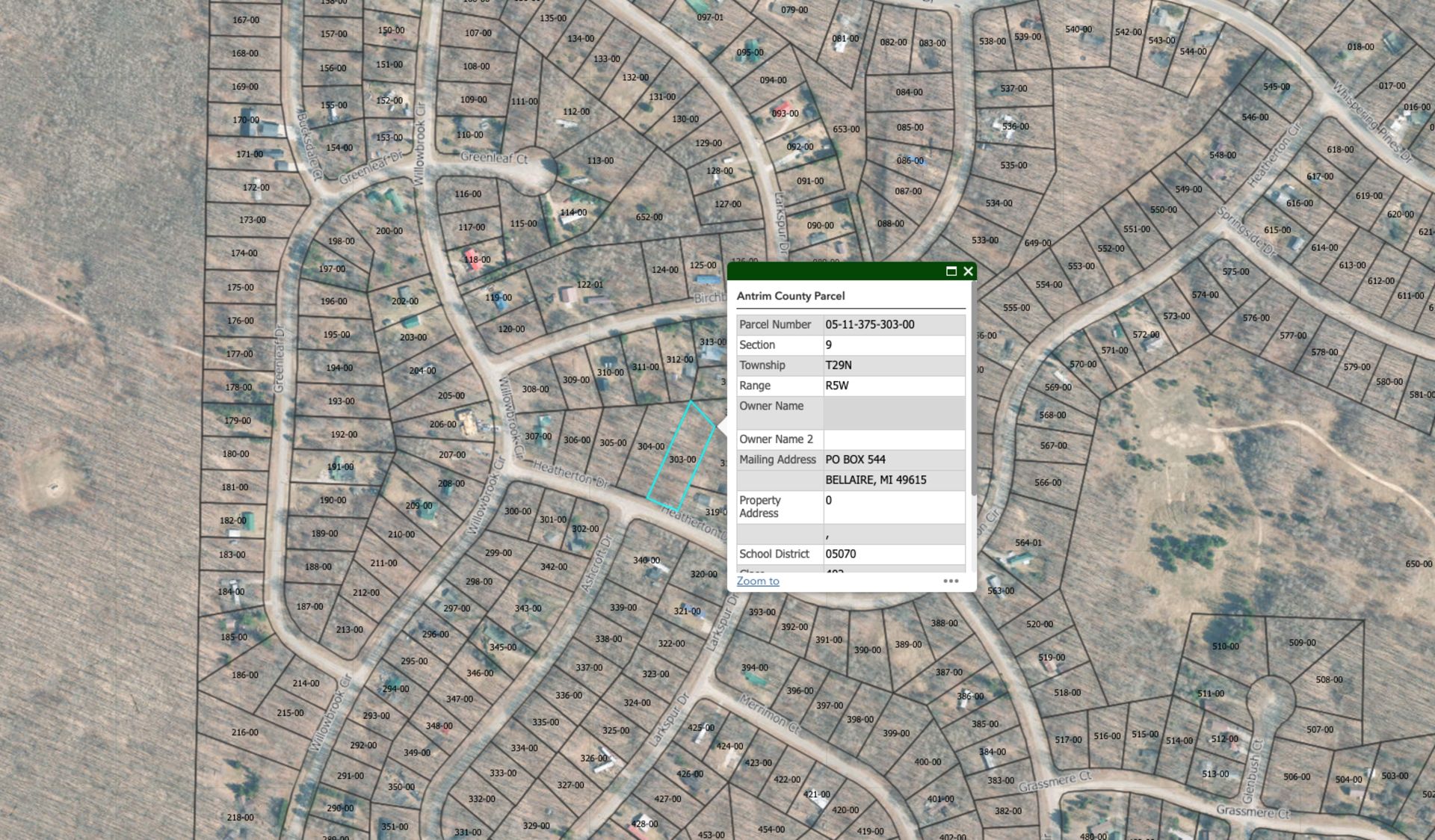Click BELLAIRE, MI 49615 address line

[x=876, y=480]
